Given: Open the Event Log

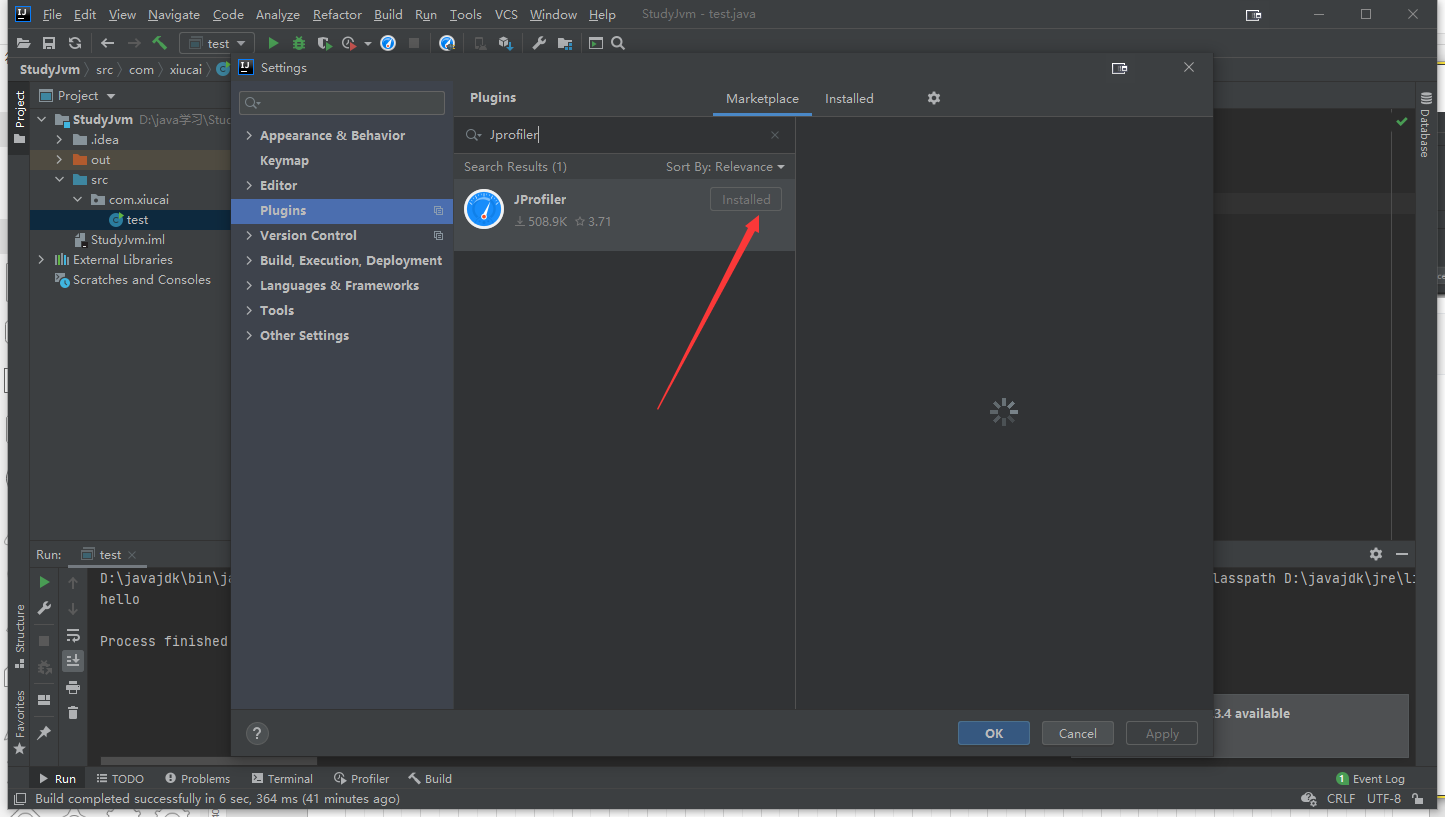Looking at the screenshot, I should click(x=1370, y=778).
